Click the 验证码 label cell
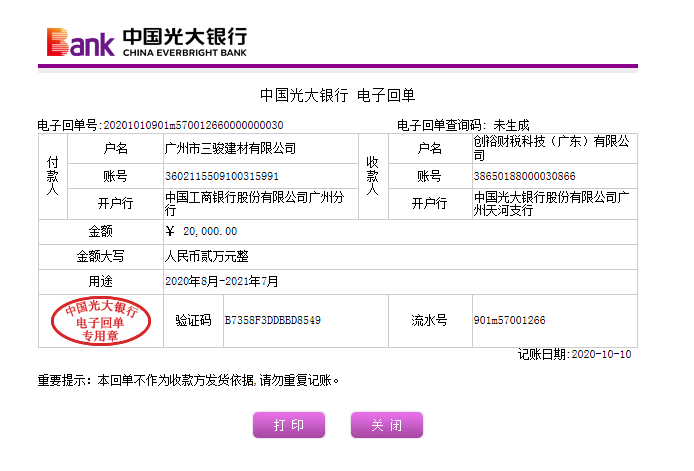The width and height of the screenshot is (694, 471). 193,320
